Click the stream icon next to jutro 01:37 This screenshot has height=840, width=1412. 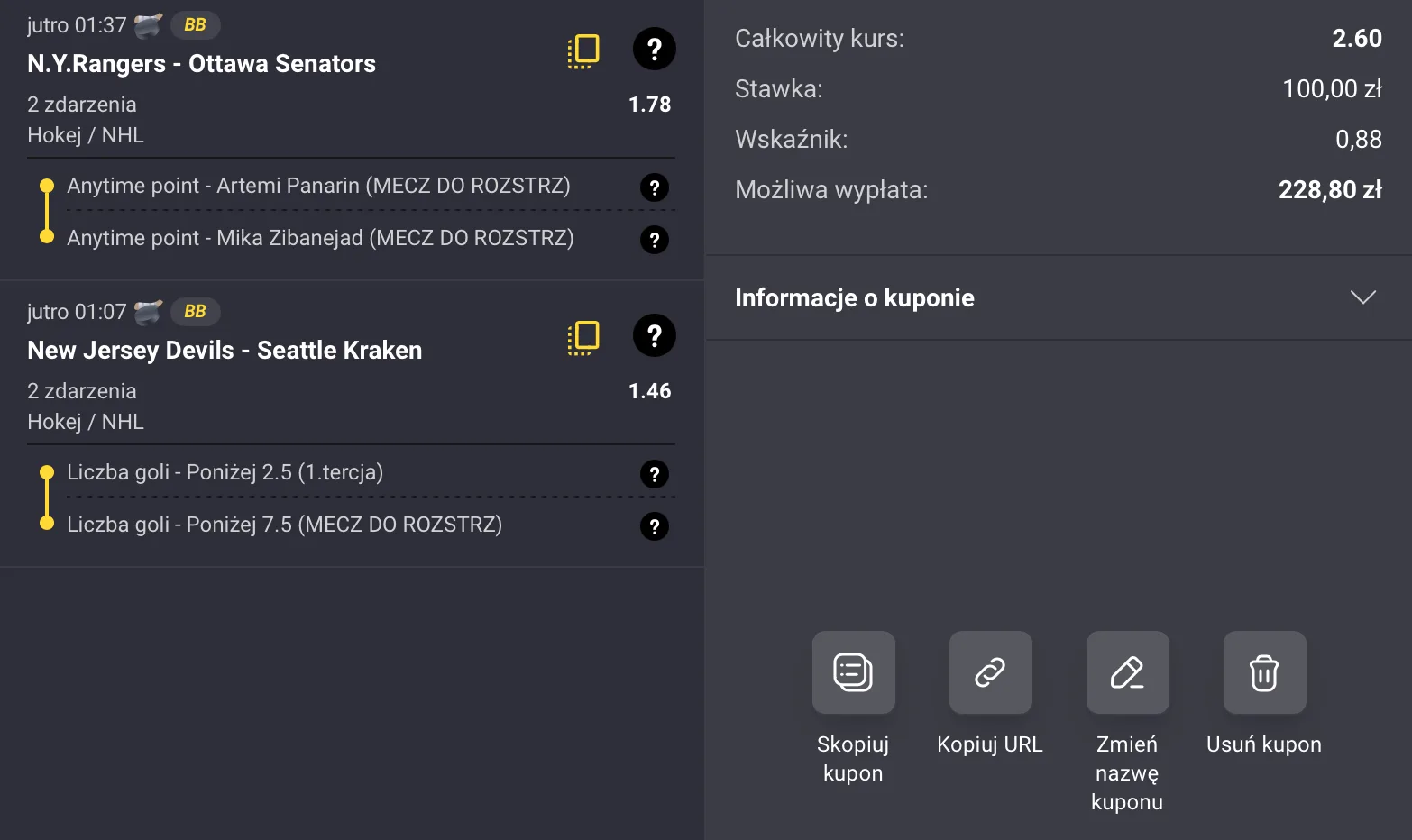pos(149,24)
